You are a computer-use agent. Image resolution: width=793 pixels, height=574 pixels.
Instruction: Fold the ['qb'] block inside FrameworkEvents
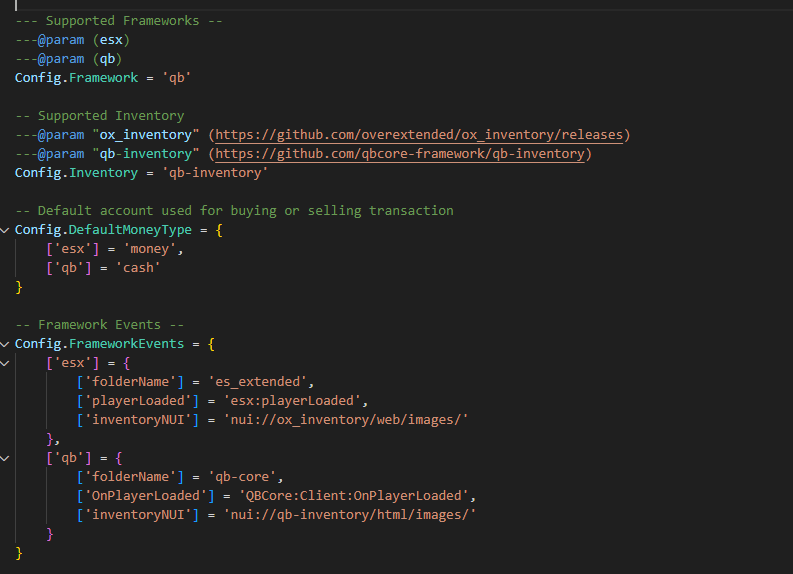(5, 458)
